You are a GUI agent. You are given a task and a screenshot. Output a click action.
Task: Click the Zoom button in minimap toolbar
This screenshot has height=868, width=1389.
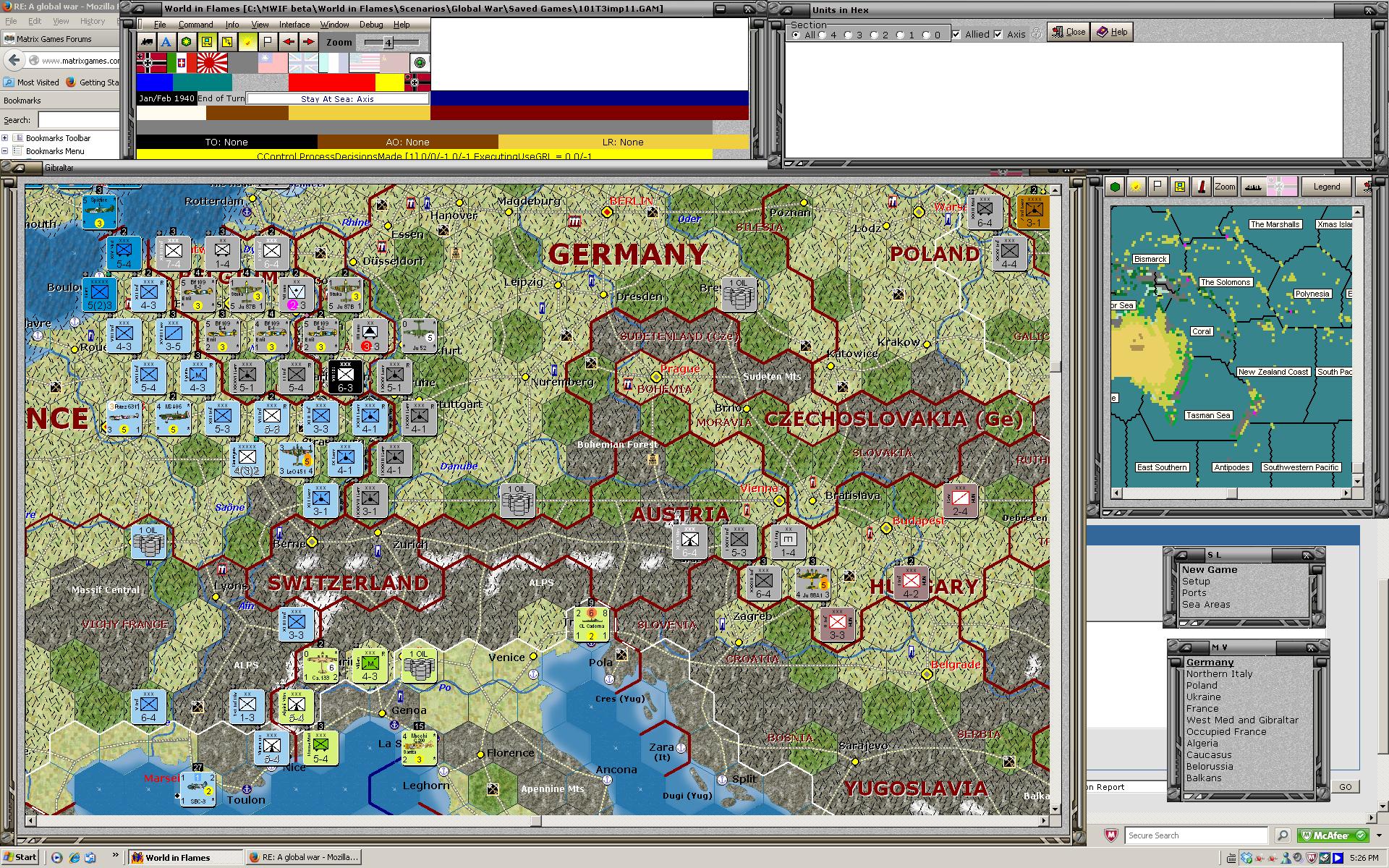[1225, 187]
